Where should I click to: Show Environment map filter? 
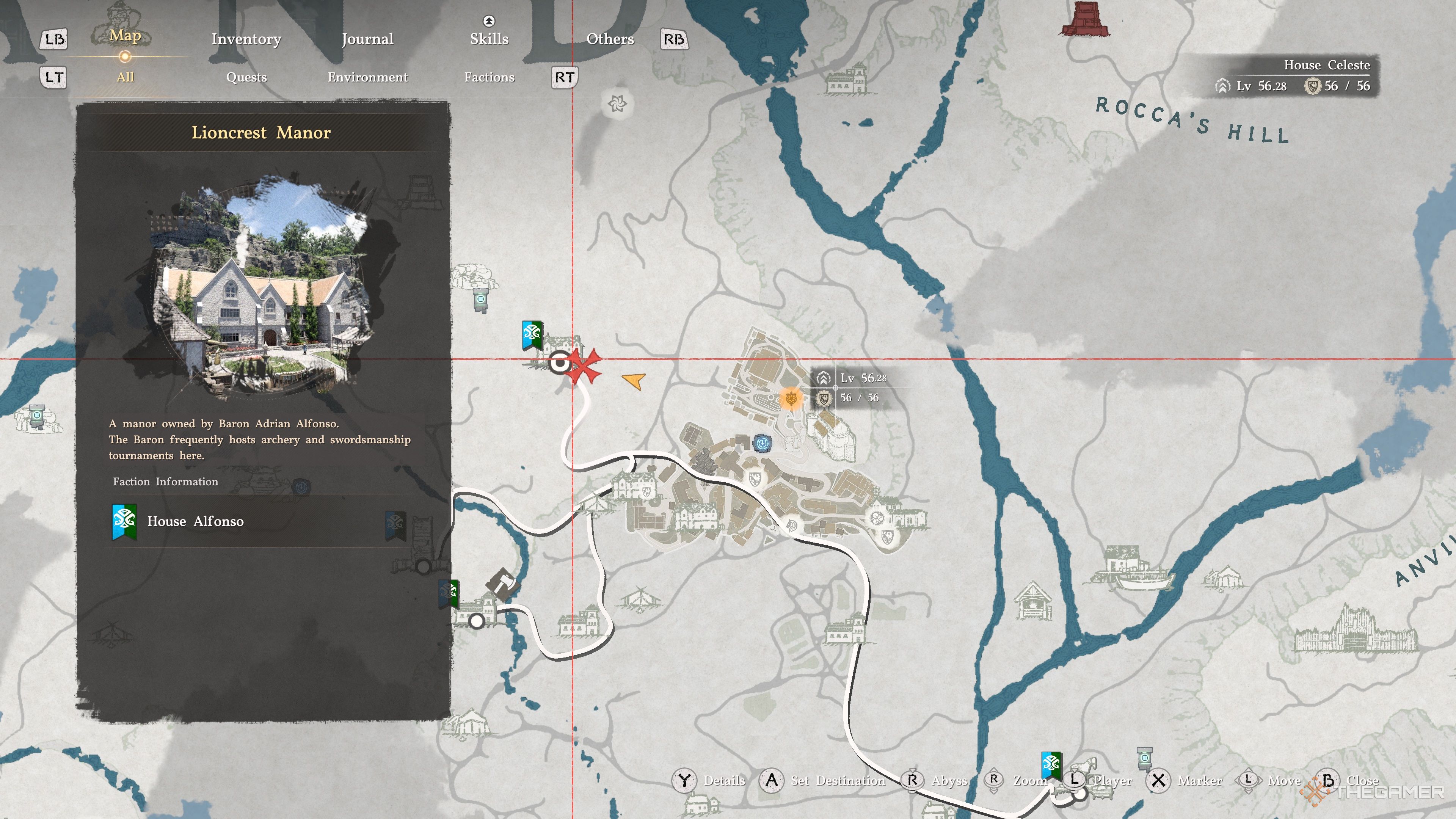tap(367, 77)
